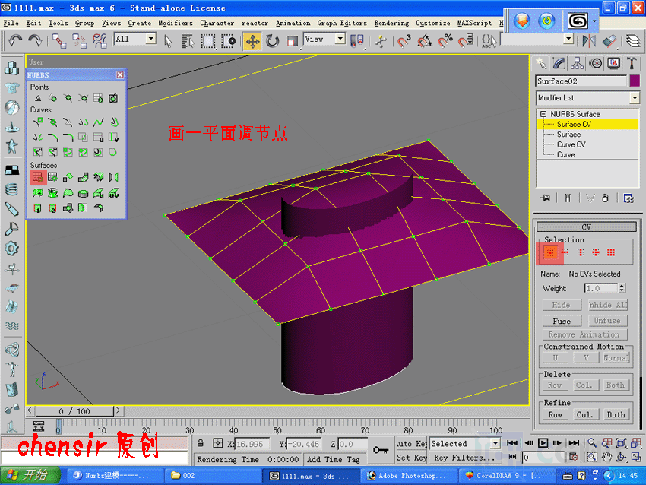
Task: Click the Create CV Surface icon in NURBS toolbox
Action: pyautogui.click(x=37, y=177)
